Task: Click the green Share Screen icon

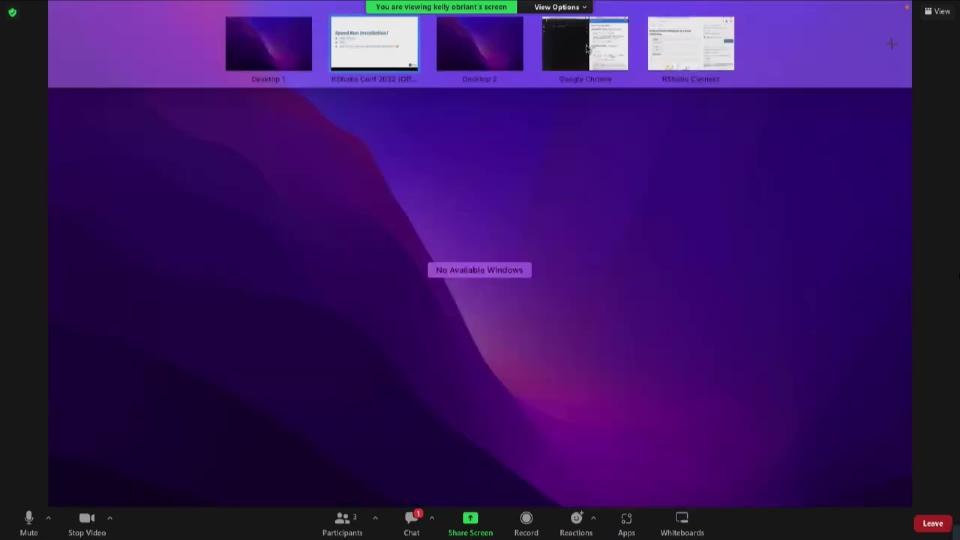Action: point(470,518)
